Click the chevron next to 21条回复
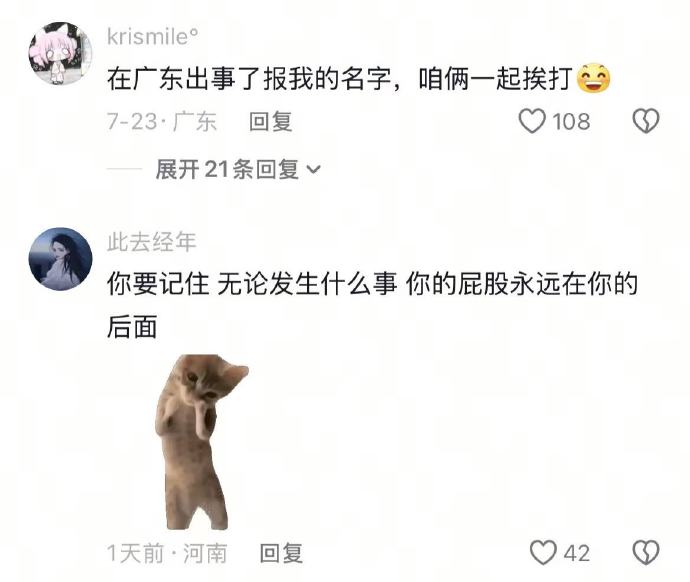The height and width of the screenshot is (582, 690). coord(313,169)
